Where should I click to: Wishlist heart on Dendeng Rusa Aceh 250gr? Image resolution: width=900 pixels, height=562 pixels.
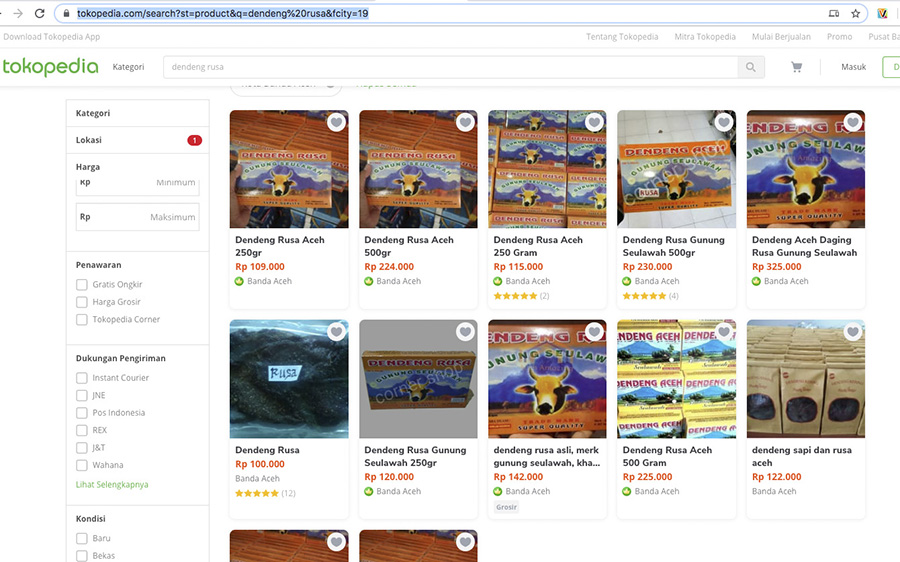(x=336, y=123)
